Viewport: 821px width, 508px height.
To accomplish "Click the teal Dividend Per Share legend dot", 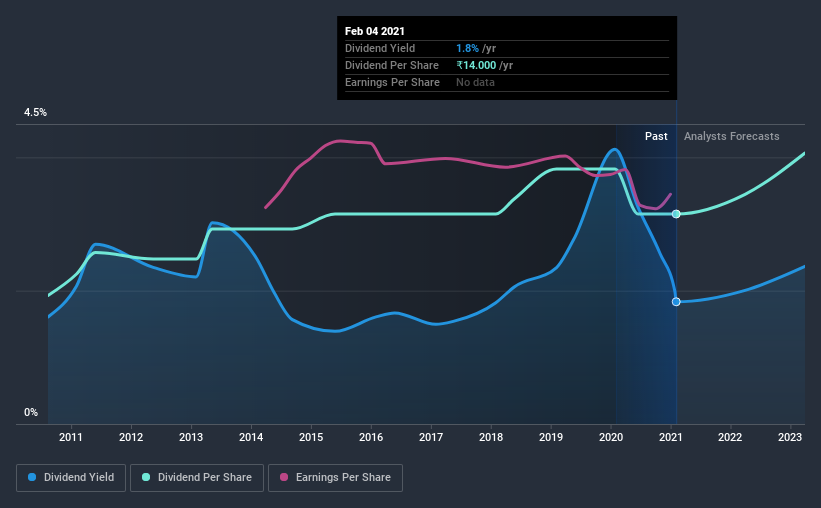I will (x=146, y=477).
